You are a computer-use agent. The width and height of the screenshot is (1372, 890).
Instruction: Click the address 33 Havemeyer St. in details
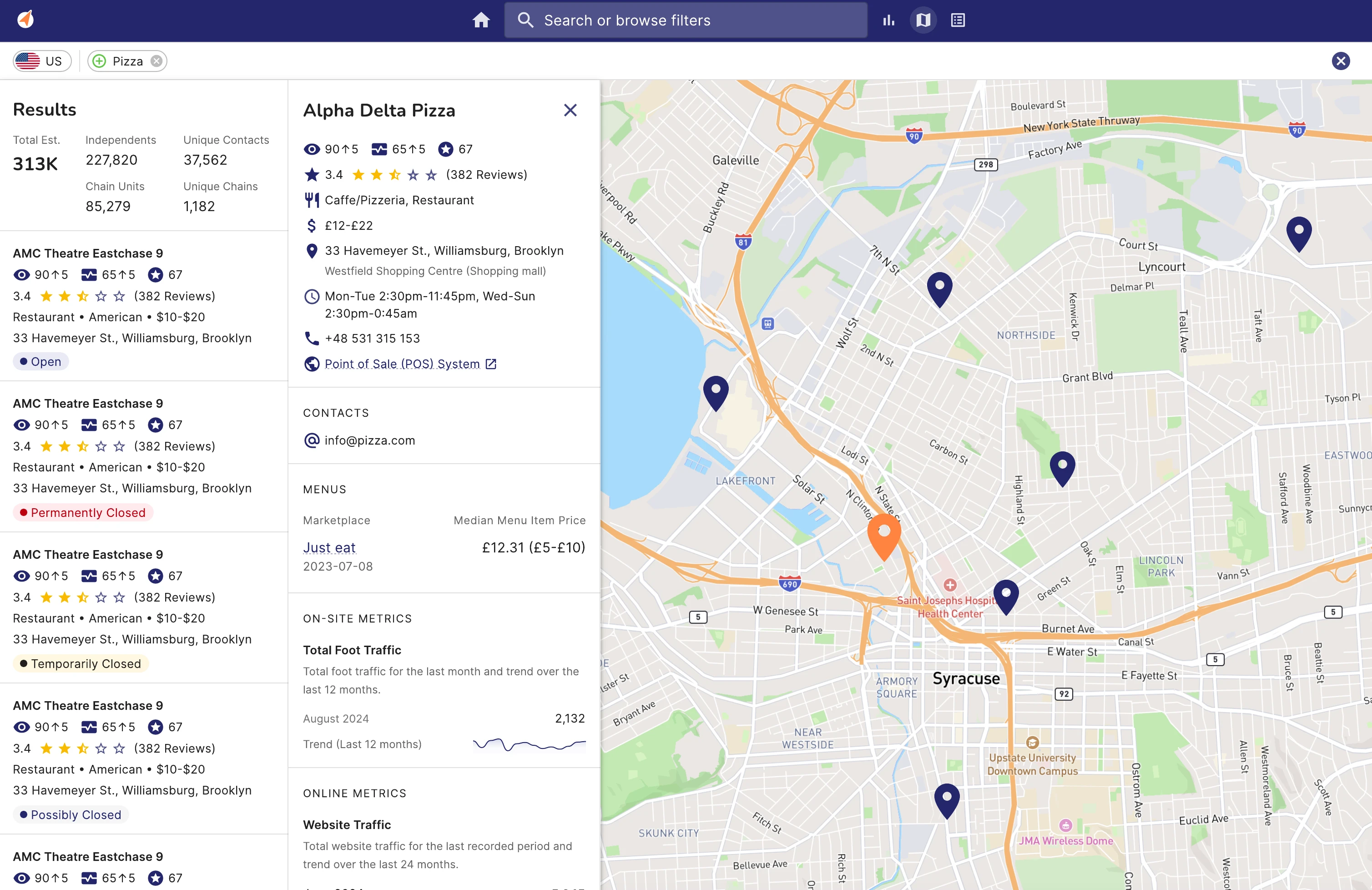[x=444, y=251]
